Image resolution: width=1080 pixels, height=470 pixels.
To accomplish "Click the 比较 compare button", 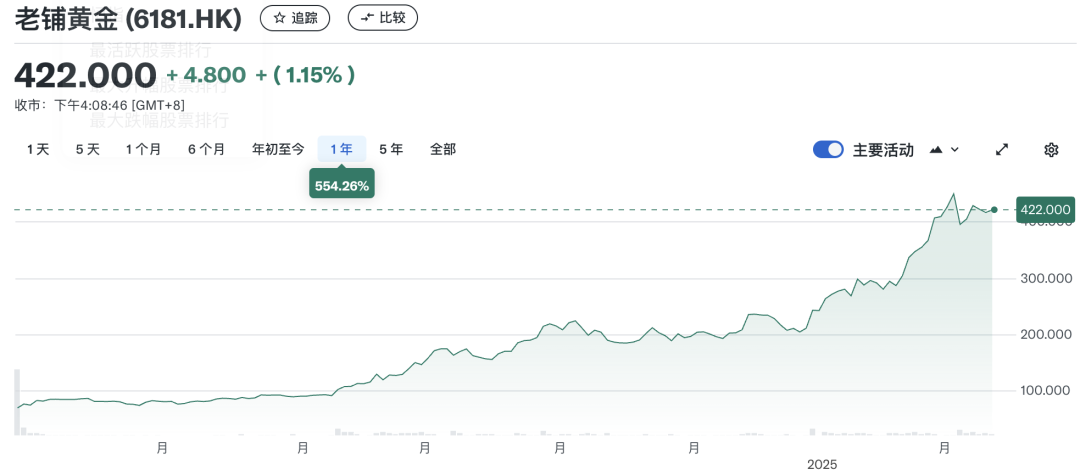I will click(383, 19).
